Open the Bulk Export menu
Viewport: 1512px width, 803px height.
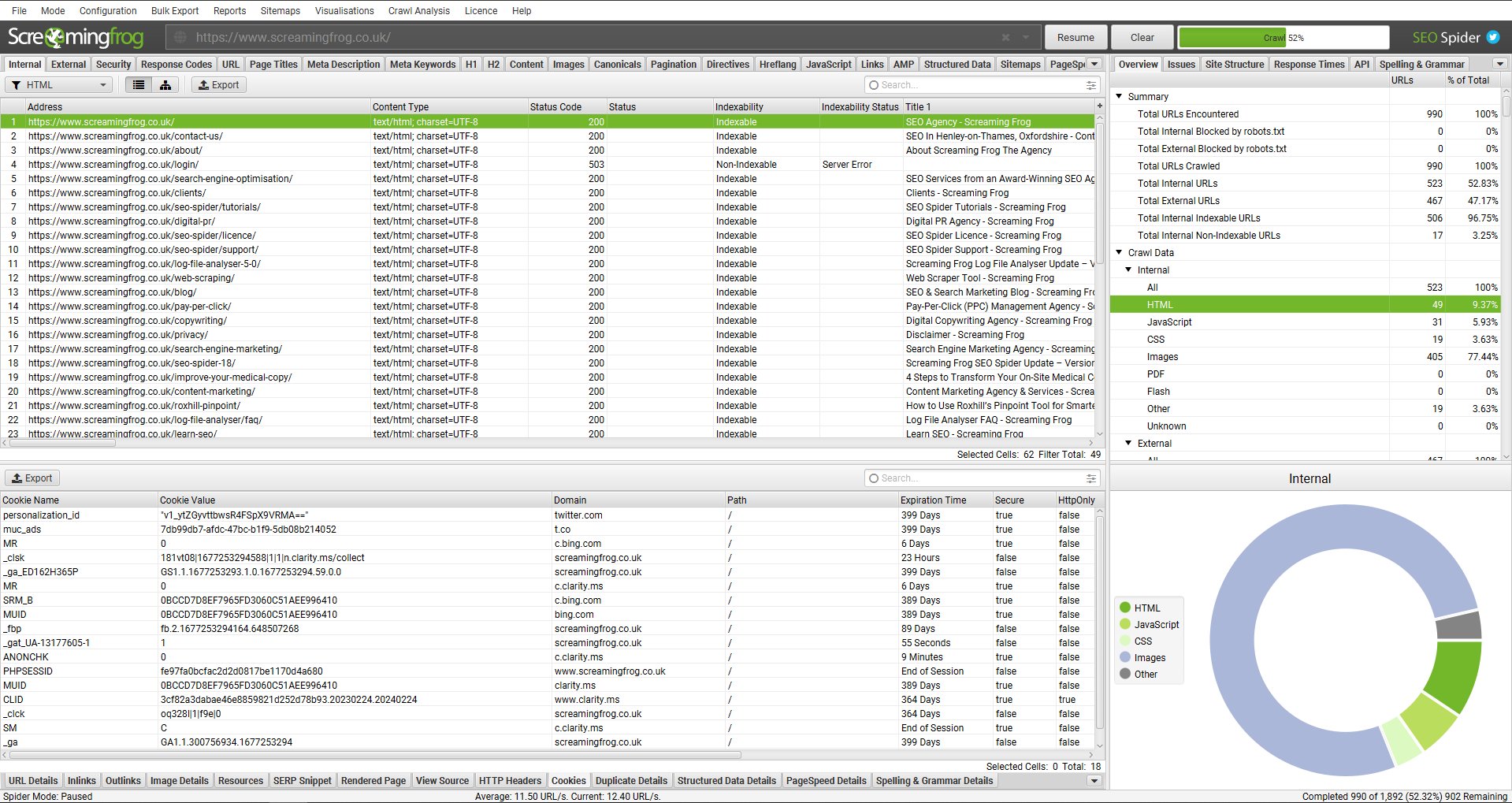(x=175, y=10)
